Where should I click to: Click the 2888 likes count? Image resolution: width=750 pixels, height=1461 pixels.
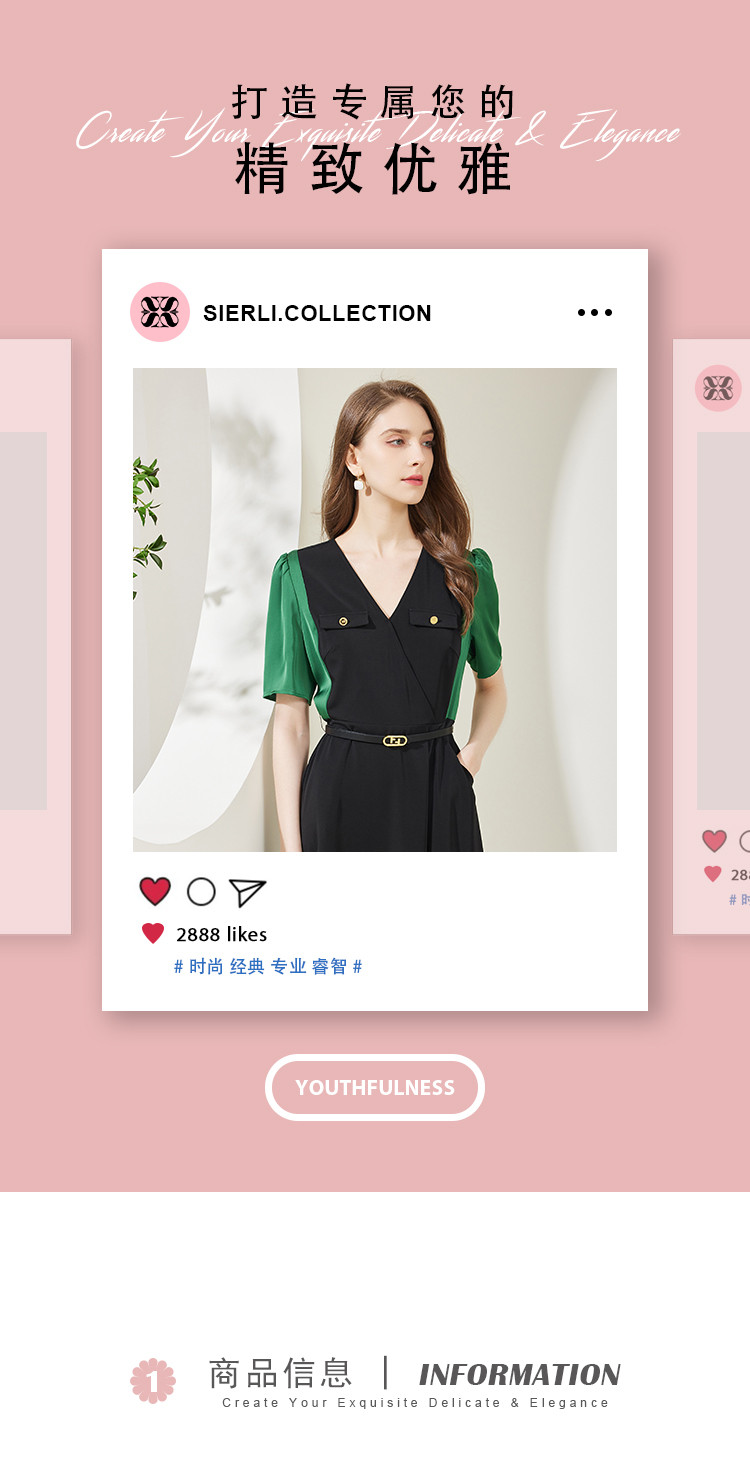tap(222, 934)
